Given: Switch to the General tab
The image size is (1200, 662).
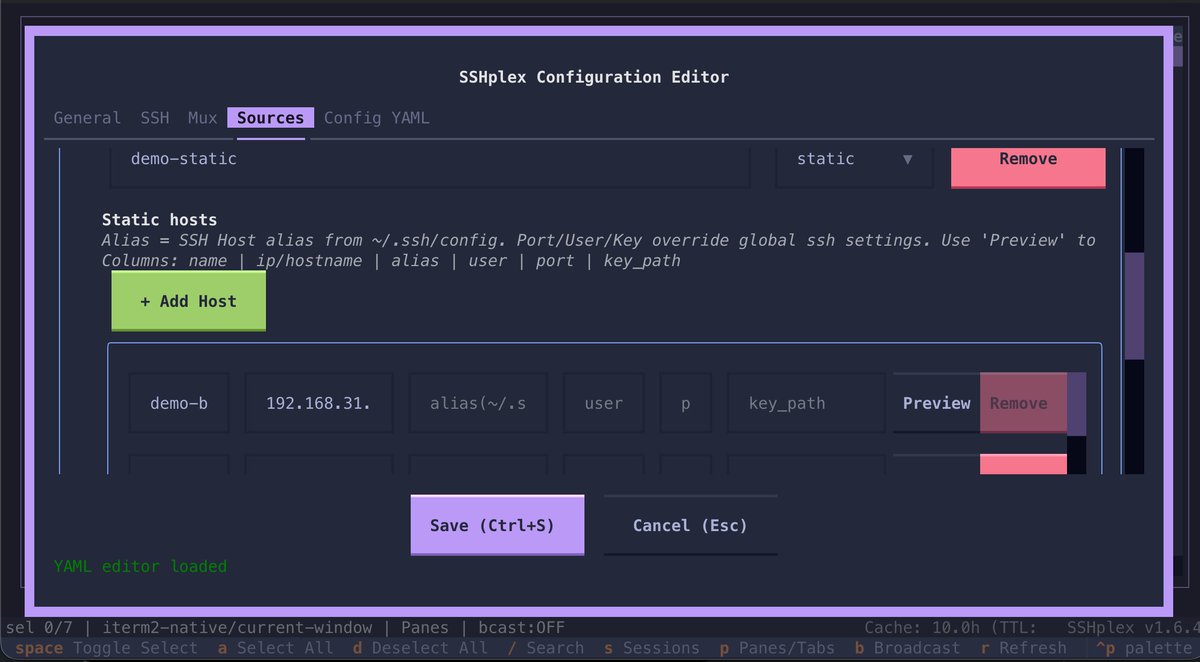Looking at the screenshot, I should [87, 118].
